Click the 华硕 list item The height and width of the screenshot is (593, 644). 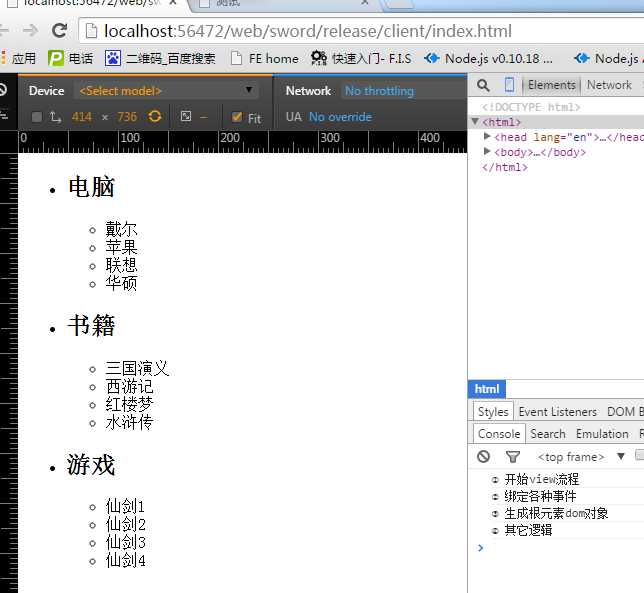tap(121, 283)
